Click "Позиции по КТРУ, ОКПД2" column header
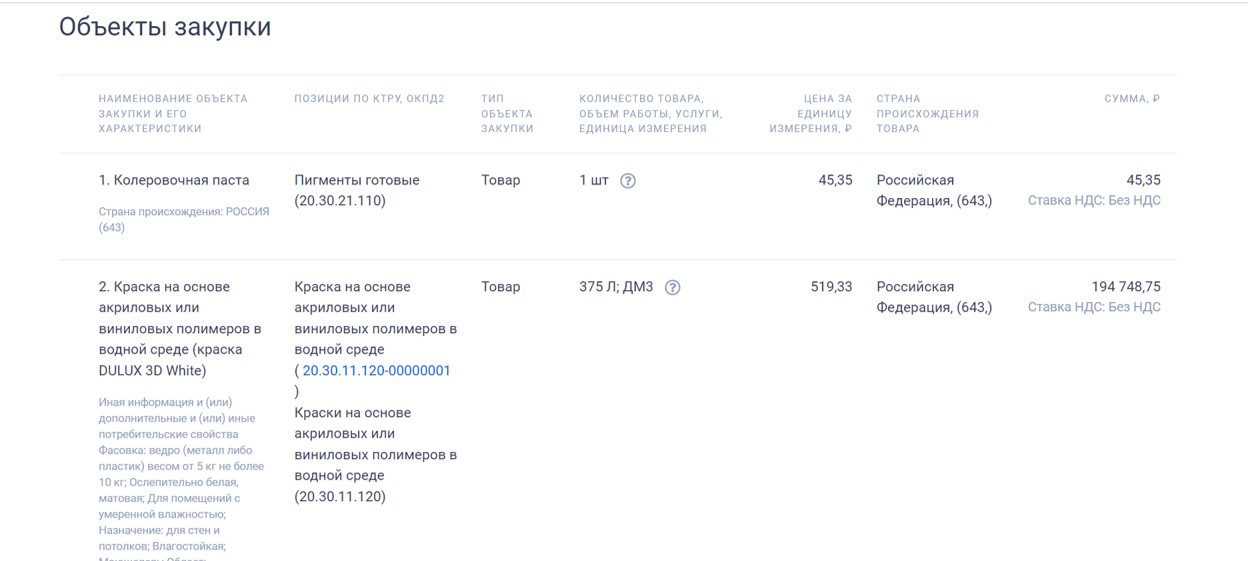The height and width of the screenshot is (561, 1248). [369, 99]
